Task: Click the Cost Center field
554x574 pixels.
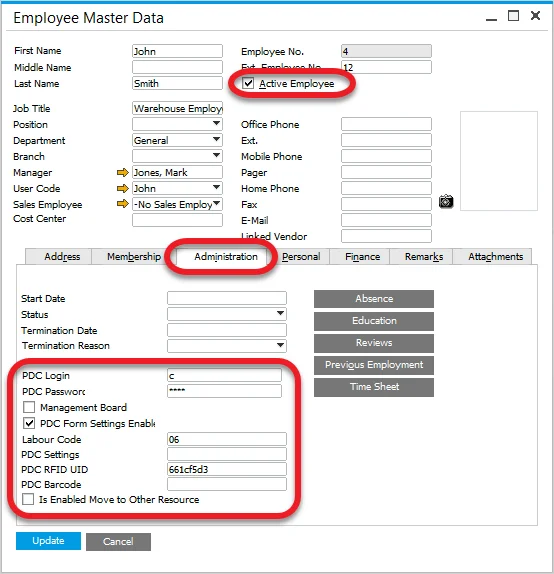Action: [x=177, y=220]
